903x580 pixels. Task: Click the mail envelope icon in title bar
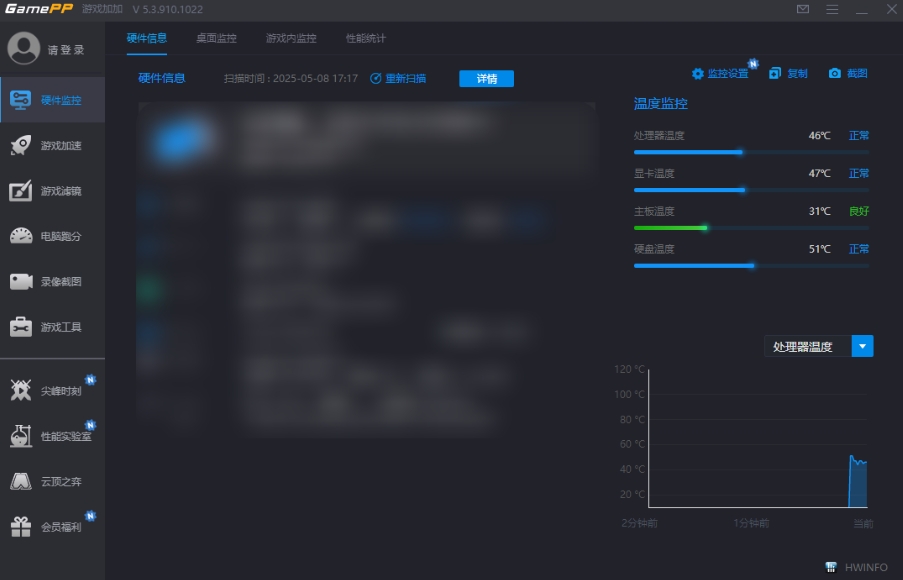tap(803, 9)
